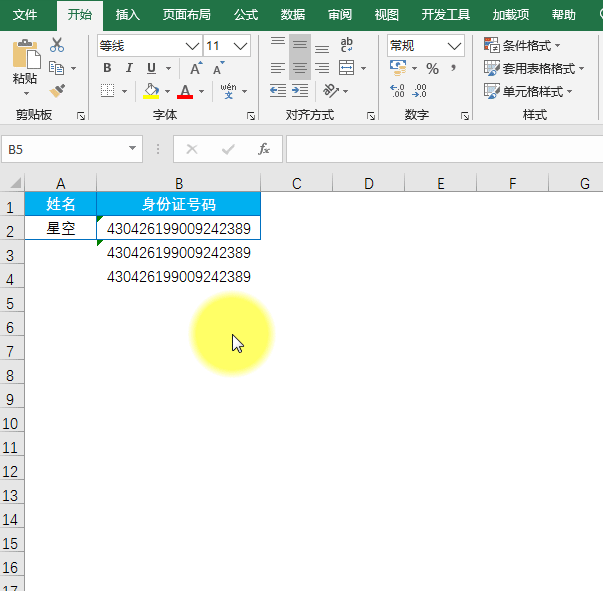Screen dimensions: 603x591
Task: Open 套用表格格式 menu
Action: click(534, 68)
